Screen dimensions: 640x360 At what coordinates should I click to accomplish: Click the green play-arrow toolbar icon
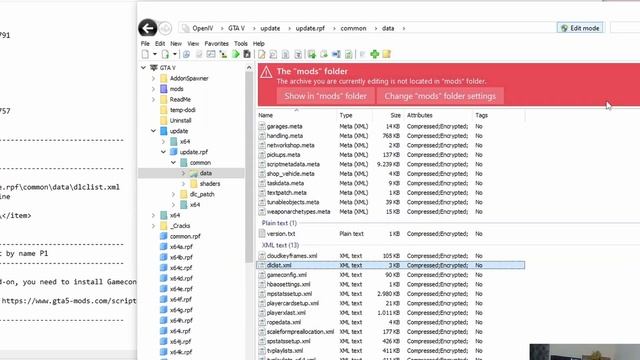point(236,54)
